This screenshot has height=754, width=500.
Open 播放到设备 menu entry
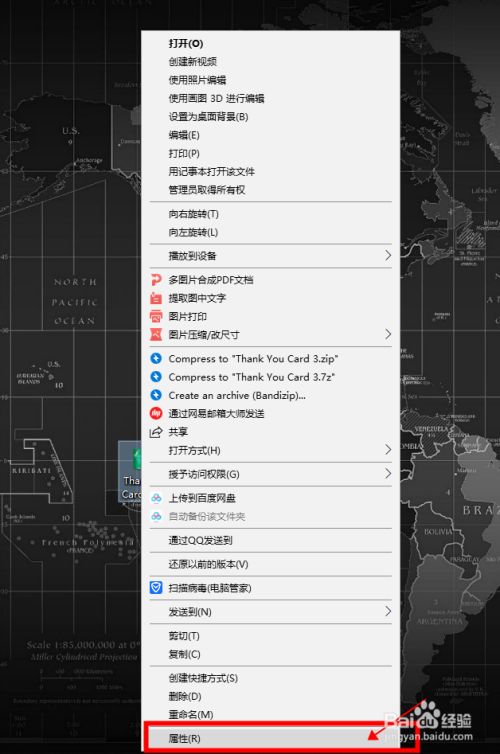tap(271, 256)
